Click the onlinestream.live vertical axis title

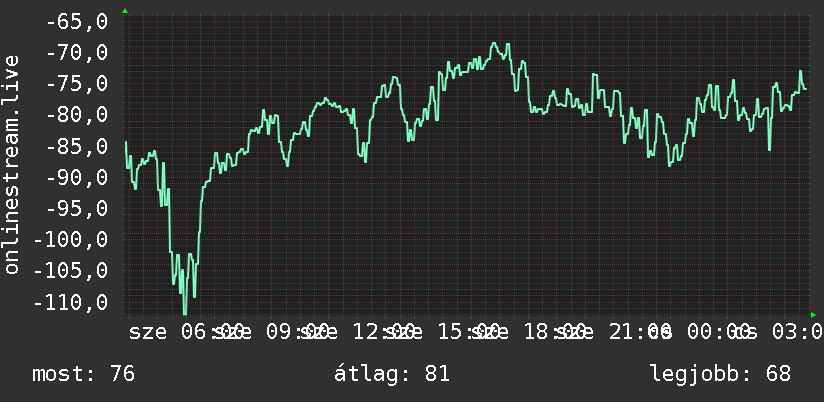(x=12, y=164)
